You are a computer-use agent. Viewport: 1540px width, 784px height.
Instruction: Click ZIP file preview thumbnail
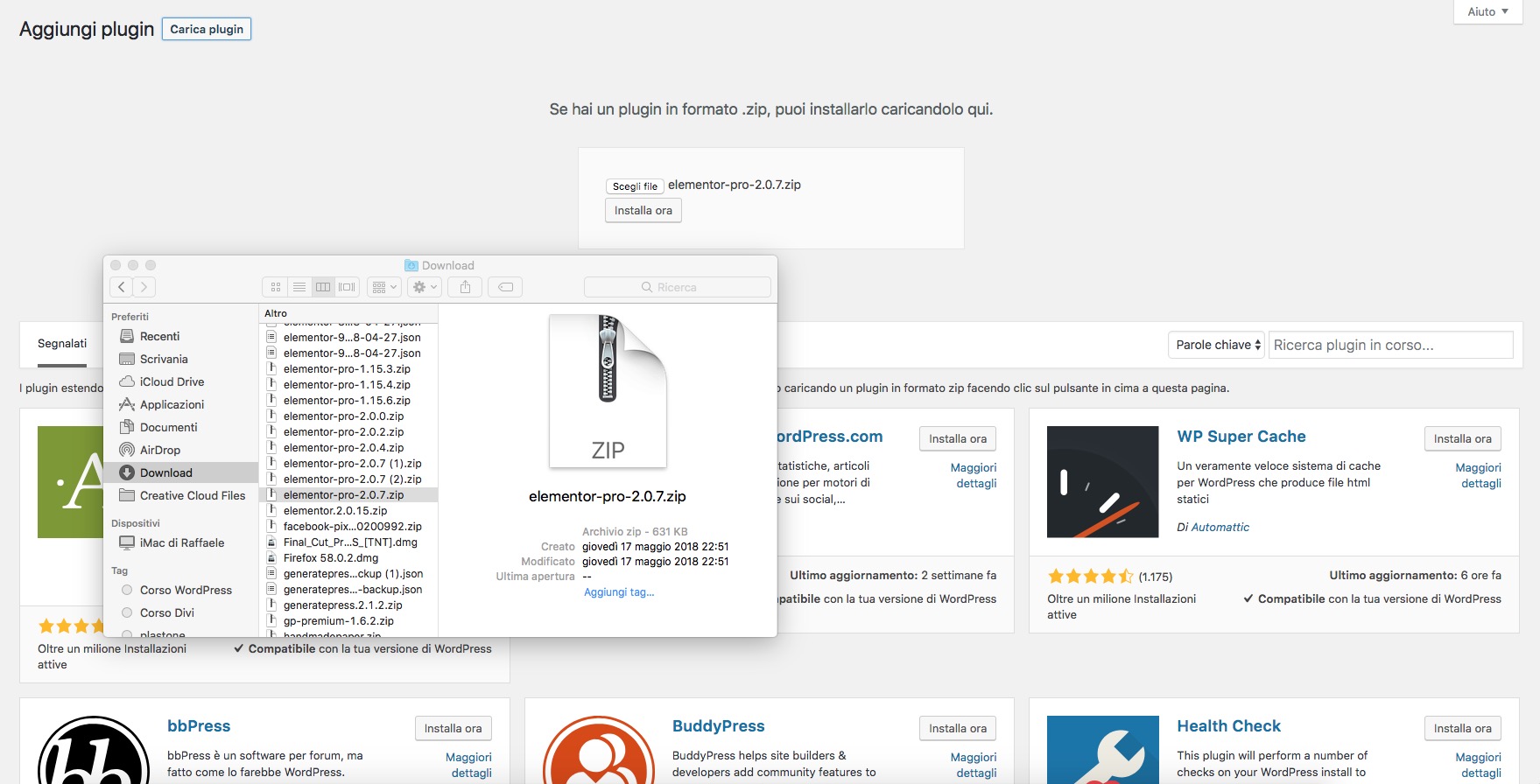(x=608, y=391)
